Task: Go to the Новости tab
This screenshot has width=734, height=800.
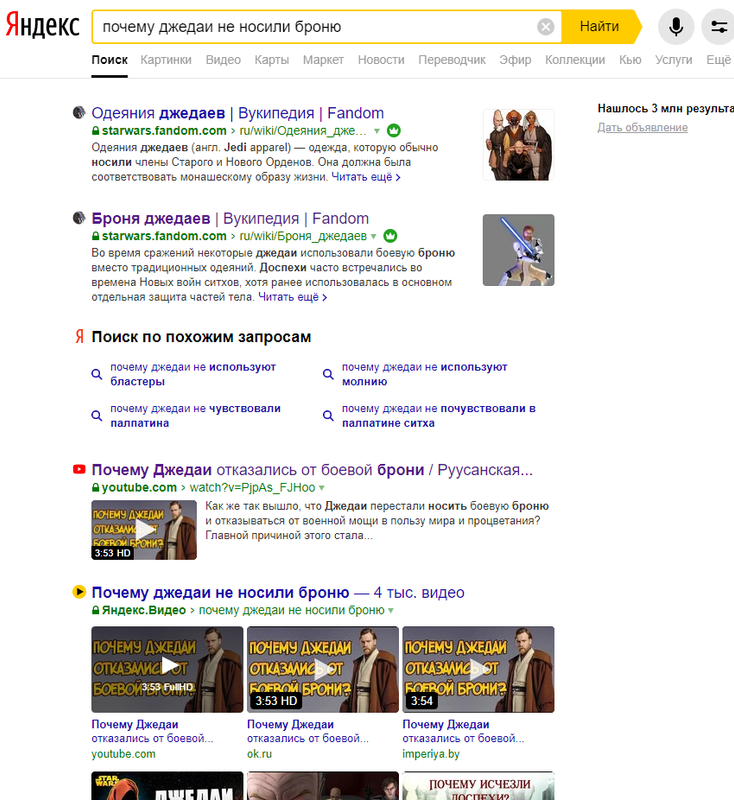Action: point(381,60)
